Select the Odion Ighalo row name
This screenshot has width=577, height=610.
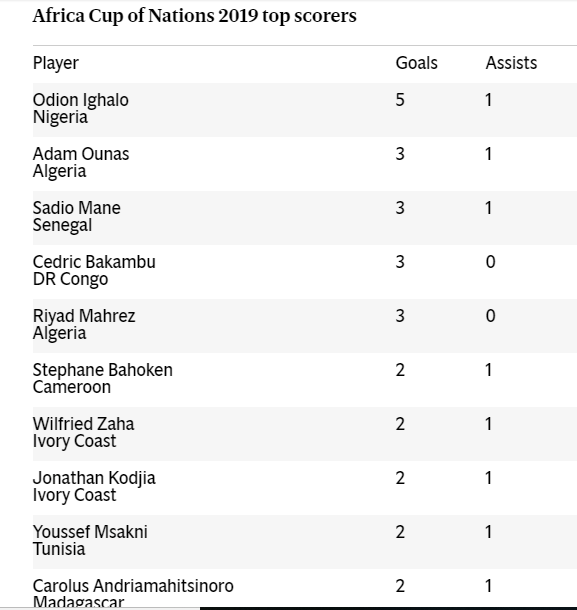pyautogui.click(x=81, y=100)
